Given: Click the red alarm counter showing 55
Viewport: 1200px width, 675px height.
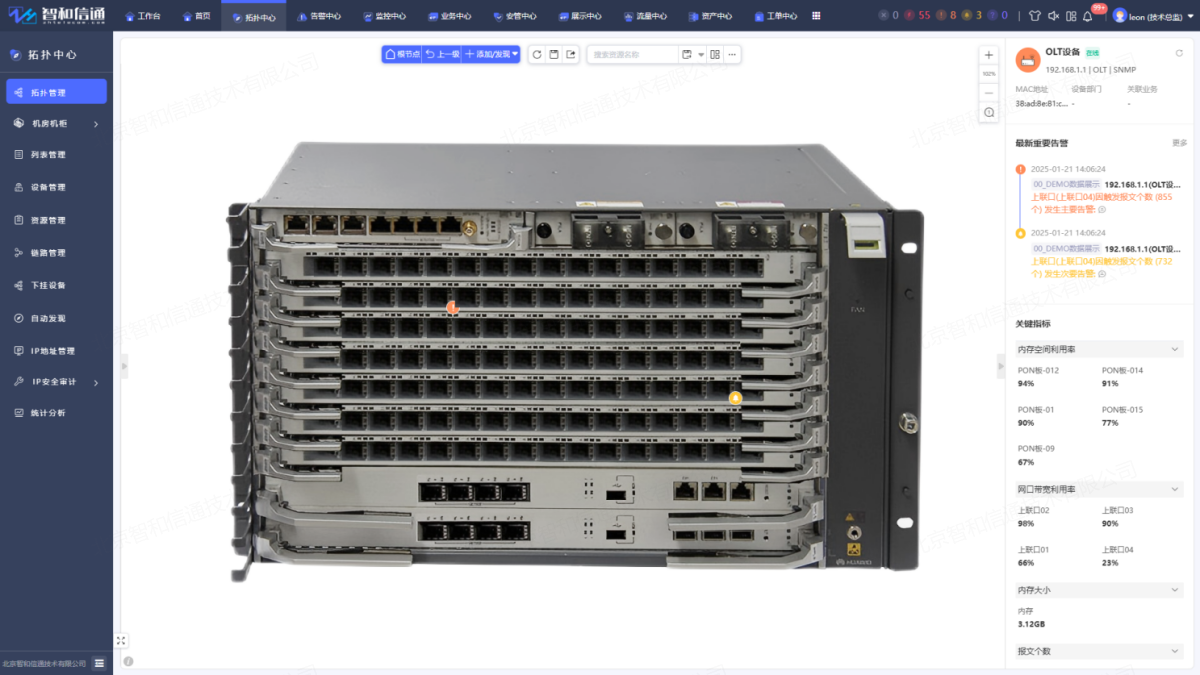Looking at the screenshot, I should tap(918, 16).
